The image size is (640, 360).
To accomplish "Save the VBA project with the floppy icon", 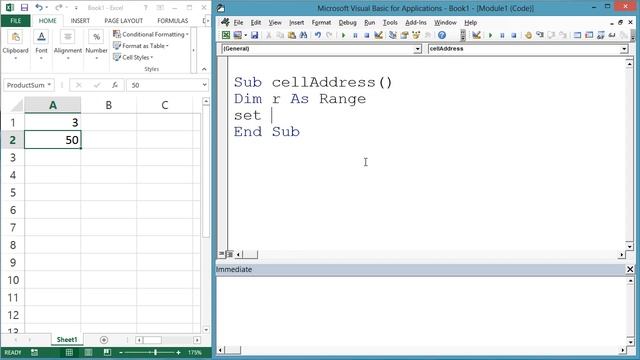I will point(254,36).
